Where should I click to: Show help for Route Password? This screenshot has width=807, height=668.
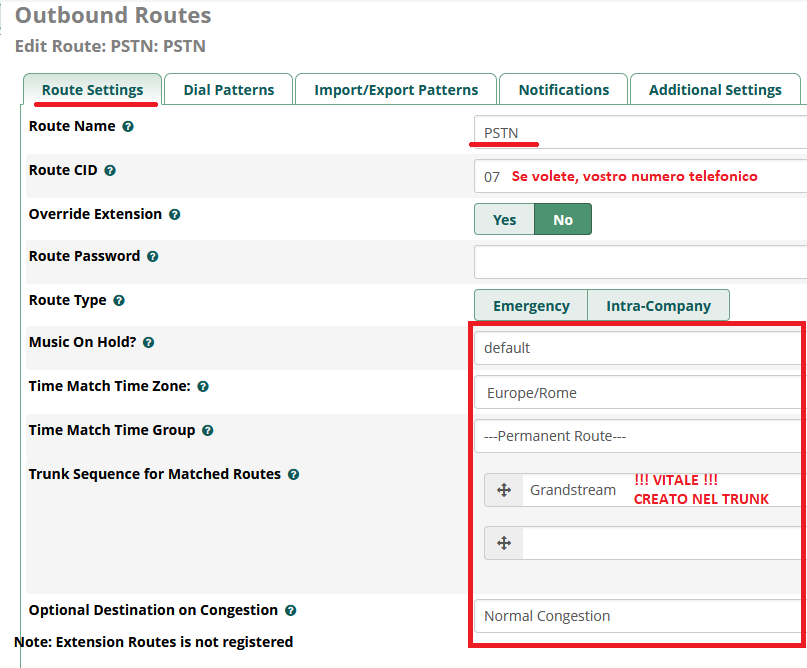pyautogui.click(x=152, y=256)
